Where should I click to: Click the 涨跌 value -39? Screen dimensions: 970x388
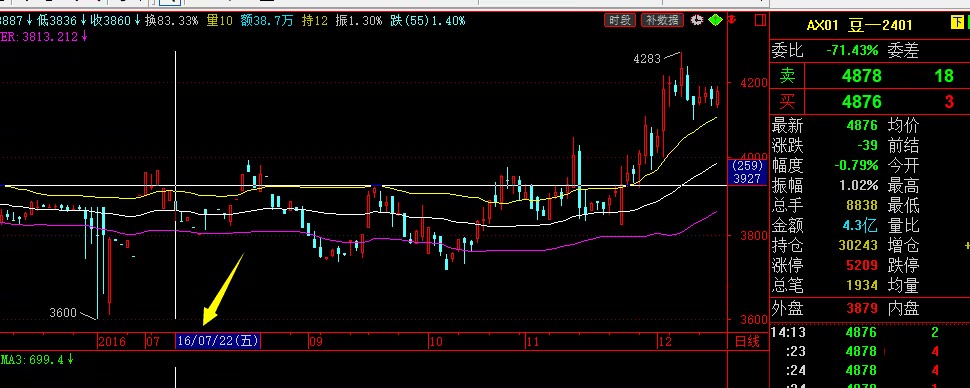867,145
